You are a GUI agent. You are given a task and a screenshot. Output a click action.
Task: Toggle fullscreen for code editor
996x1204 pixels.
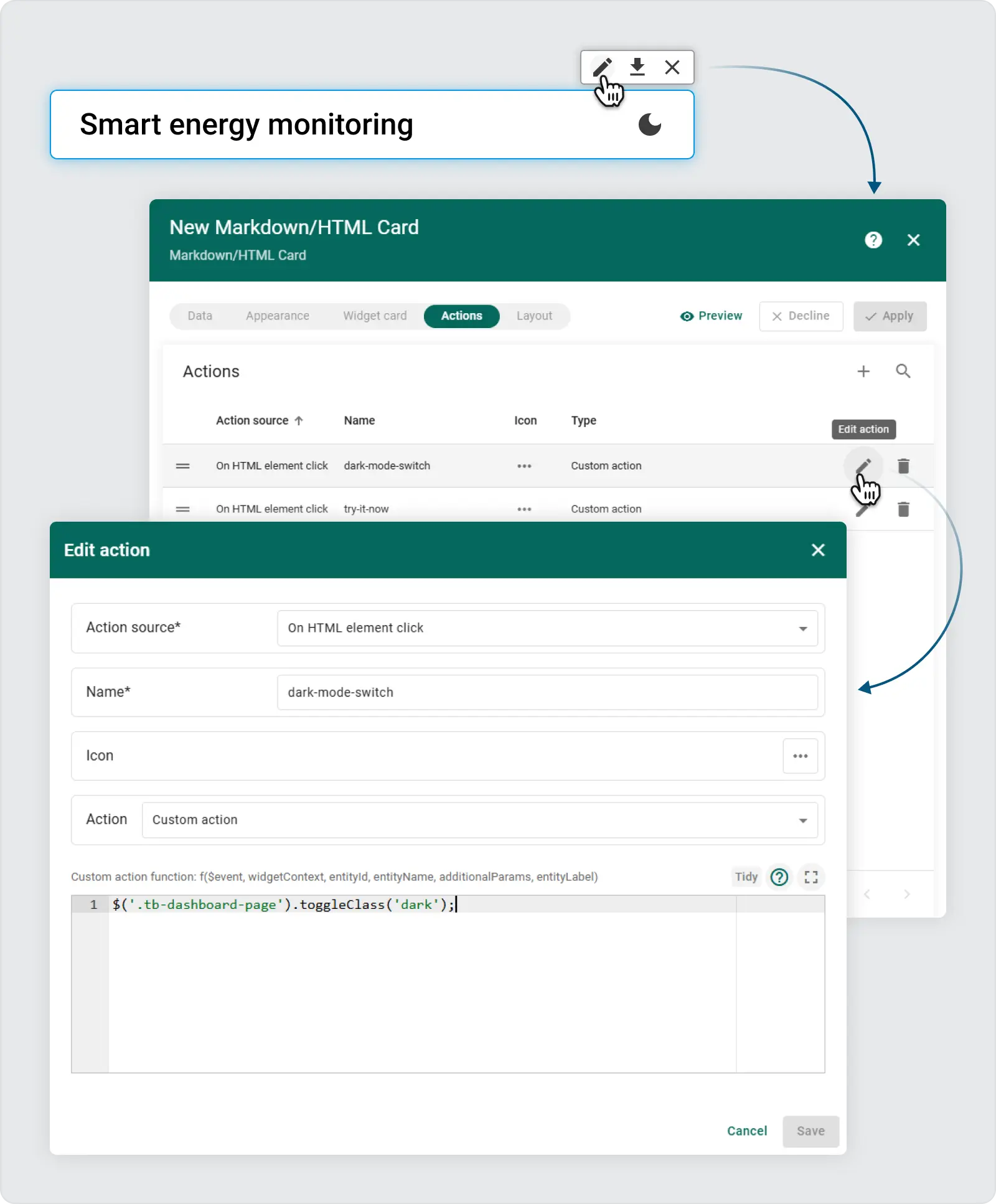pos(810,877)
